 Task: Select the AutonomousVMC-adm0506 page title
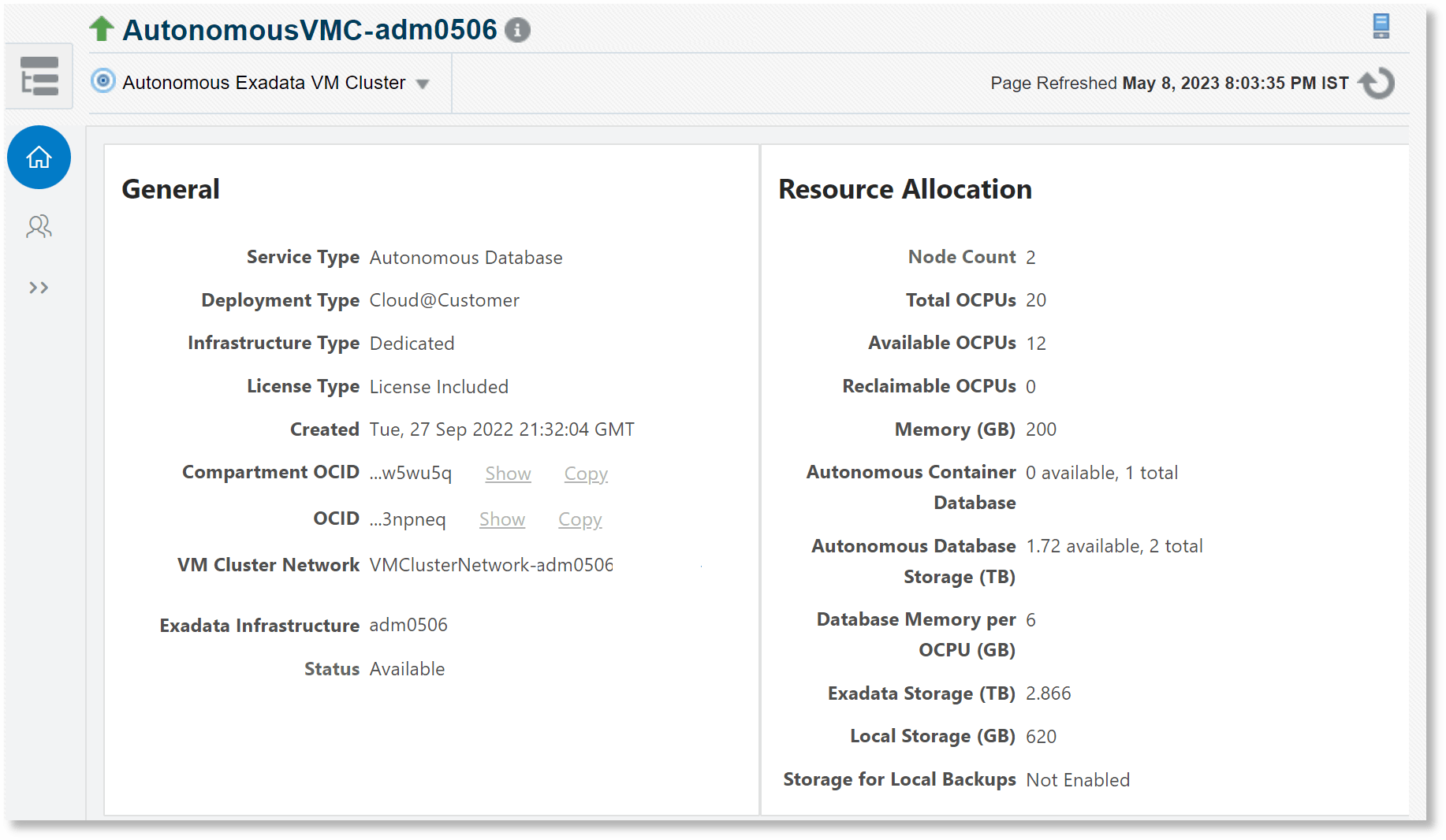point(310,30)
